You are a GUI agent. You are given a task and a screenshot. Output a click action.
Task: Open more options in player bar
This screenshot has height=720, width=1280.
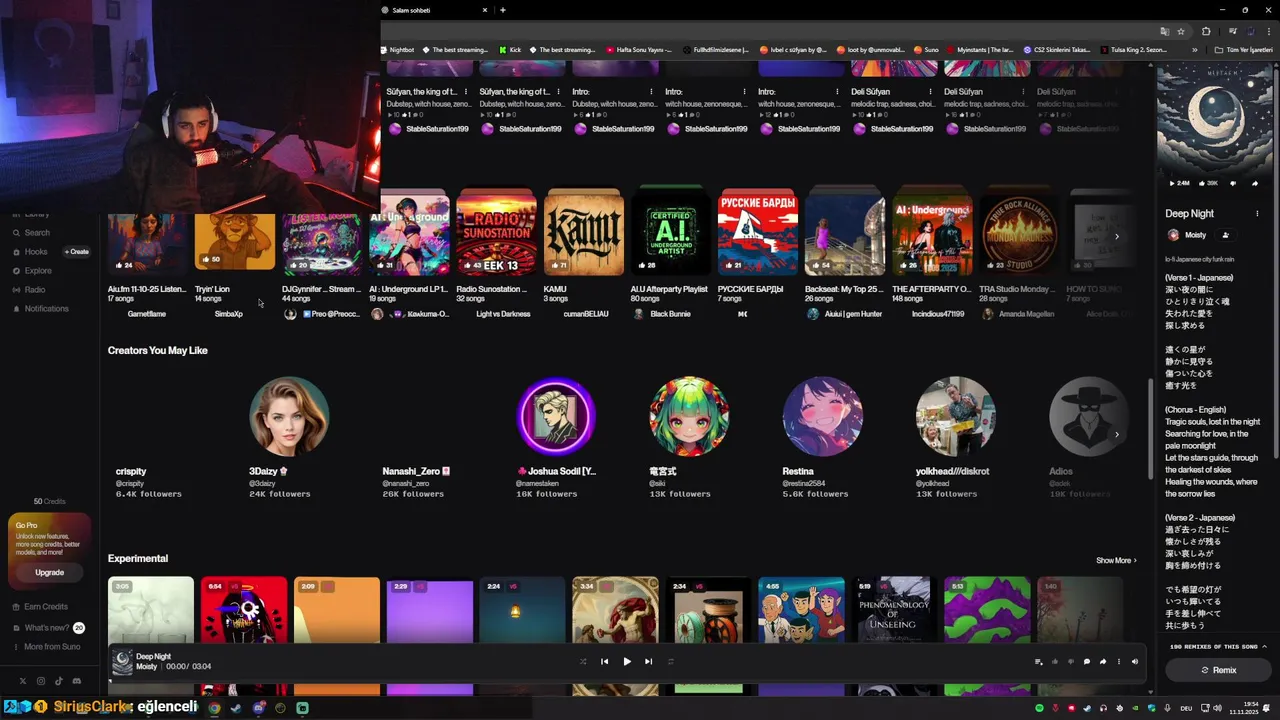1118,661
